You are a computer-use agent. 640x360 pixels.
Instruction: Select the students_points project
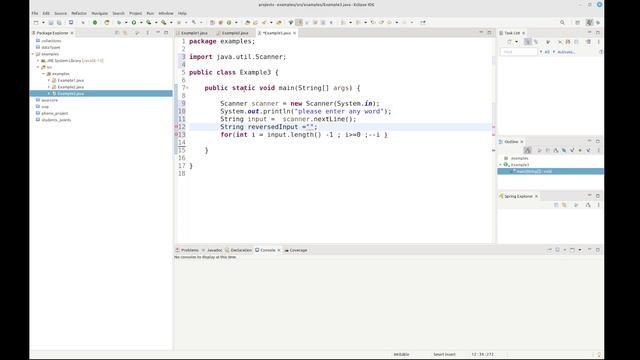[56, 120]
